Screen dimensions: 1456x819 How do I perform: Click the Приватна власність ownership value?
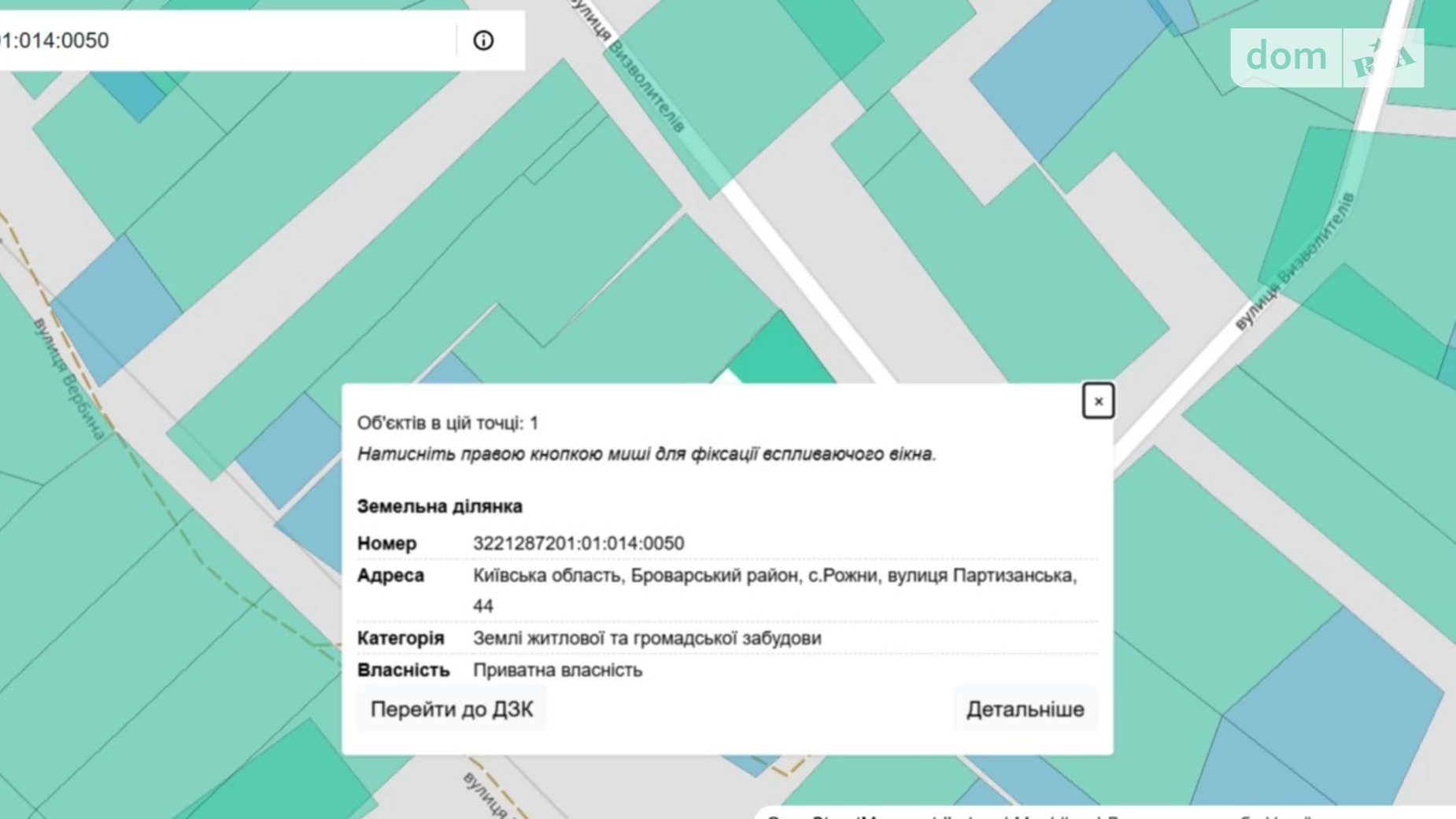click(557, 670)
